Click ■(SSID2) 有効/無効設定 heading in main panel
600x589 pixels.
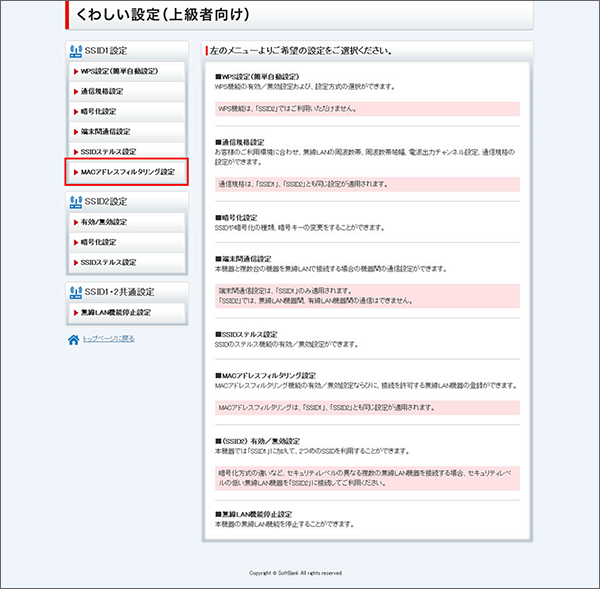pos(257,441)
